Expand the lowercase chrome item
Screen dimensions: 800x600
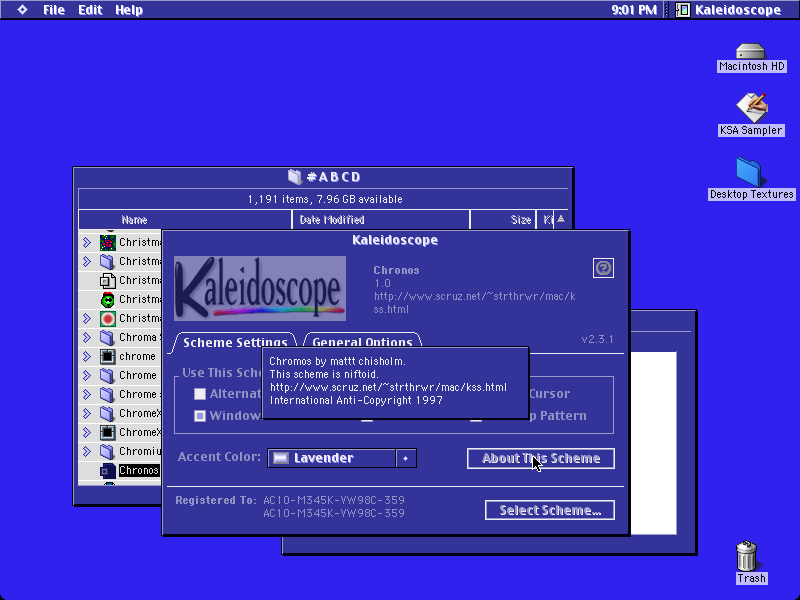point(87,357)
